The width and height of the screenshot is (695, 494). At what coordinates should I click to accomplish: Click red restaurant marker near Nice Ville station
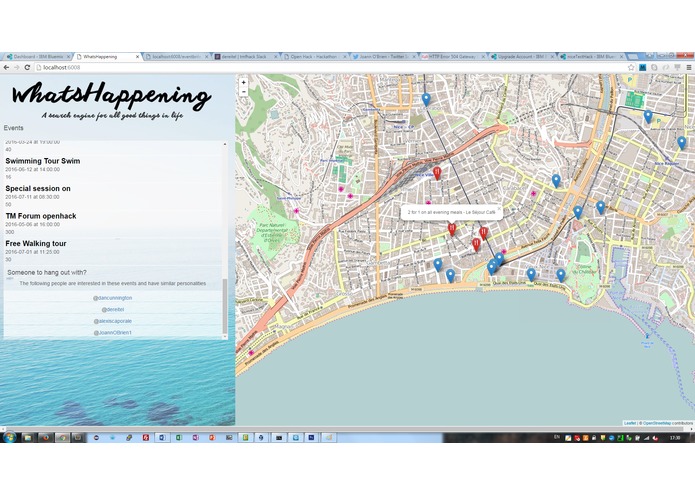coord(437,173)
